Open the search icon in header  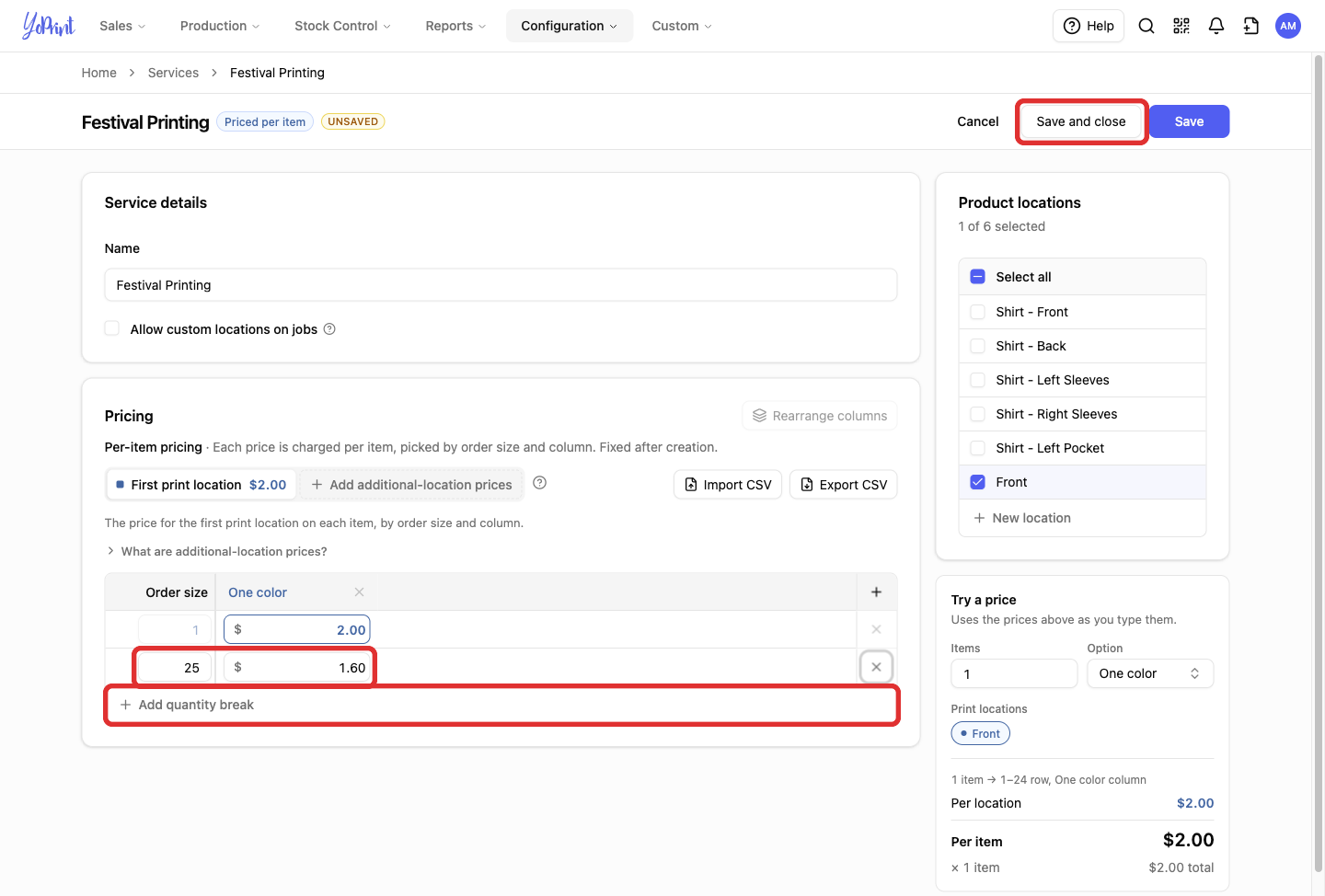click(1146, 26)
